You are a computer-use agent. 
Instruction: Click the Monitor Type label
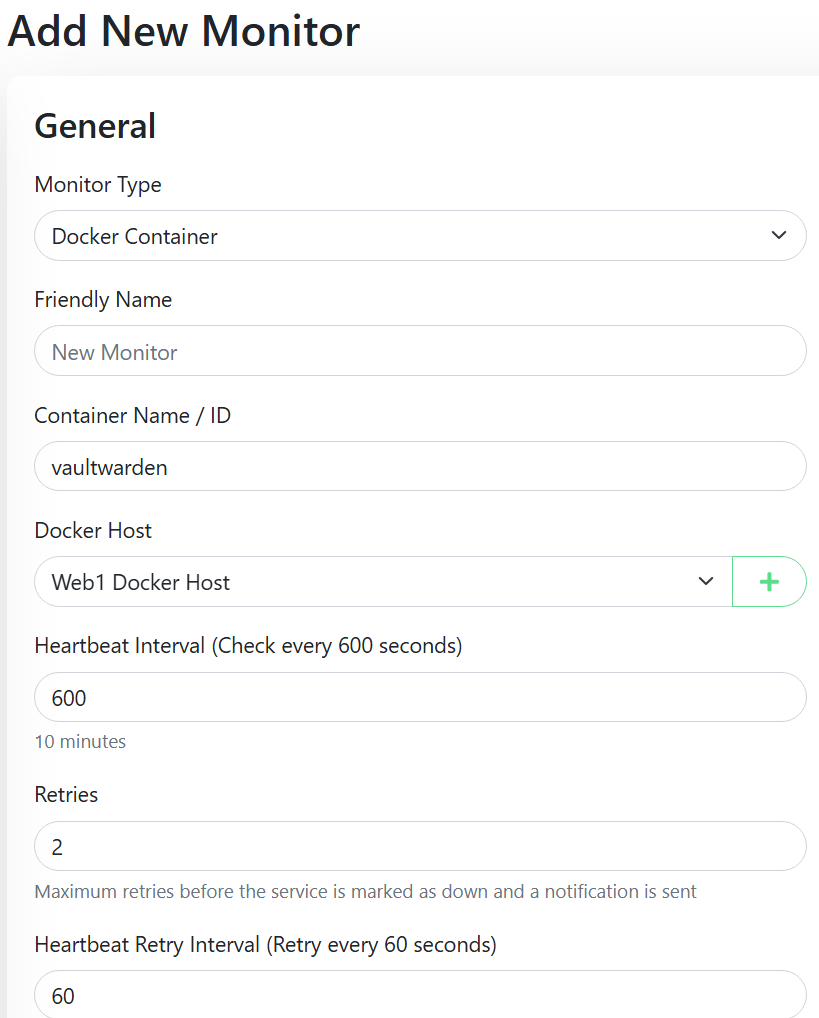click(x=98, y=185)
